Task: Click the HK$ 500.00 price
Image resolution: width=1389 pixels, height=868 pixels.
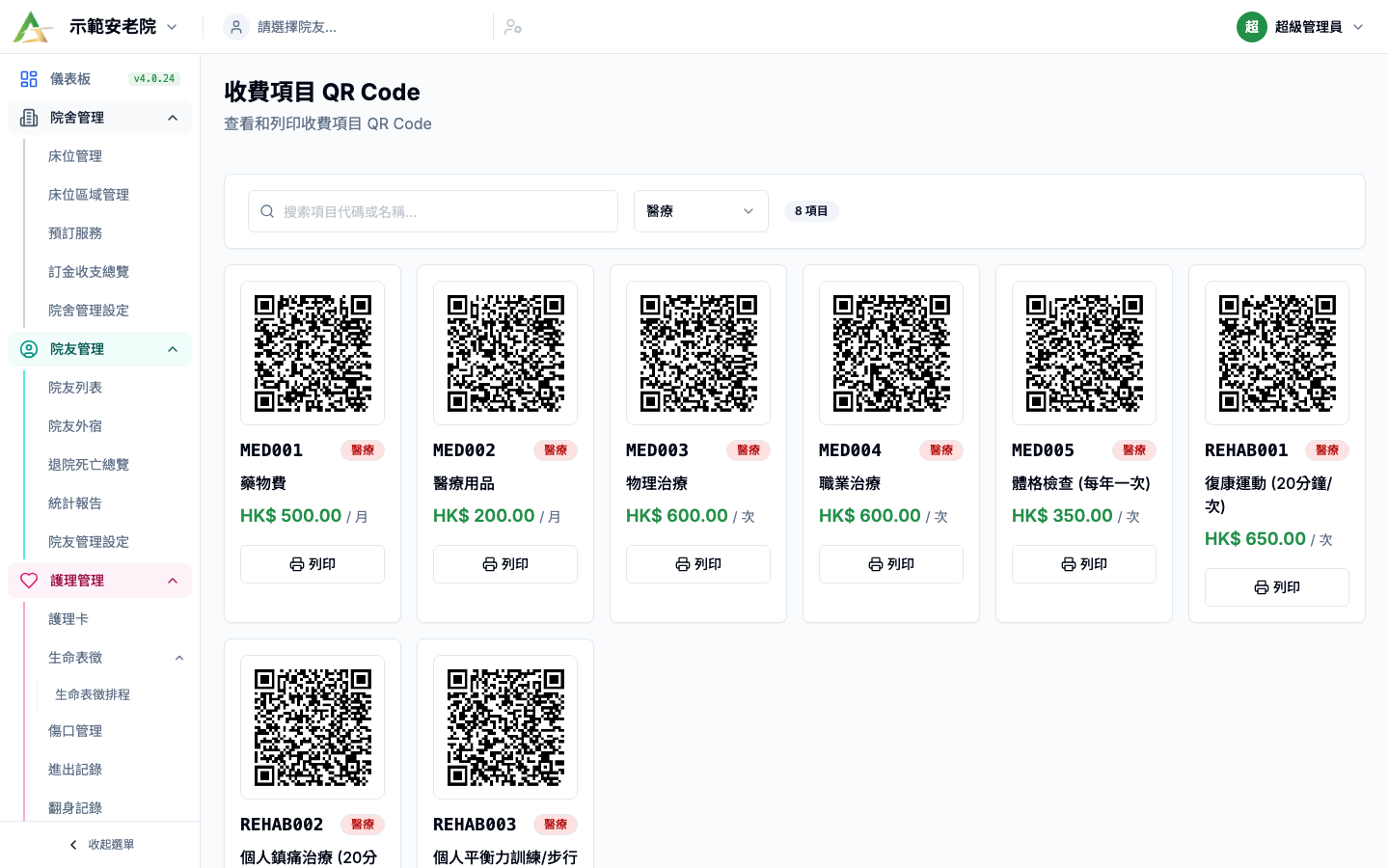Action: click(x=290, y=516)
